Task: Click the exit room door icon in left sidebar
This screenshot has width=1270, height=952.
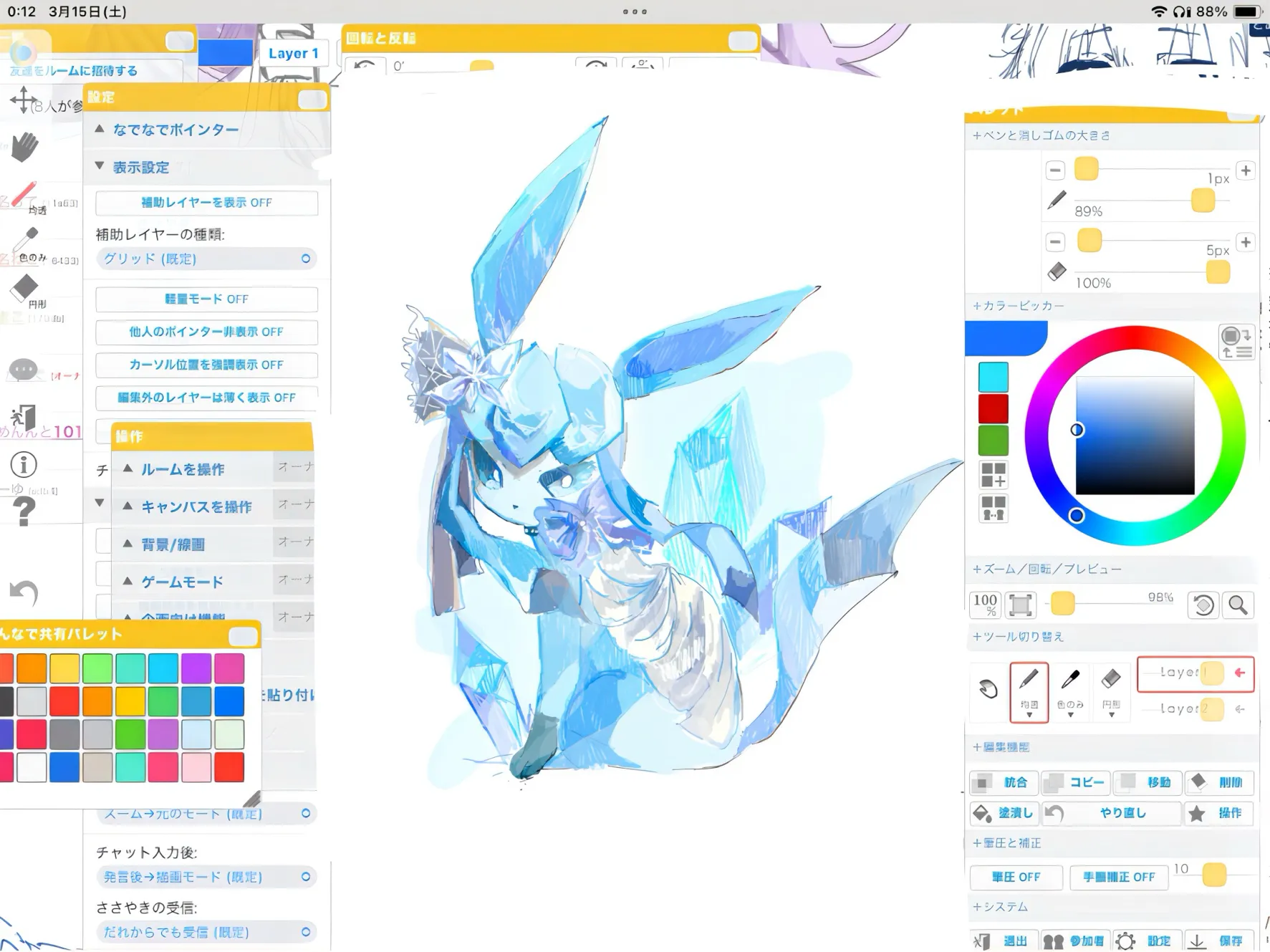Action: pos(24,417)
